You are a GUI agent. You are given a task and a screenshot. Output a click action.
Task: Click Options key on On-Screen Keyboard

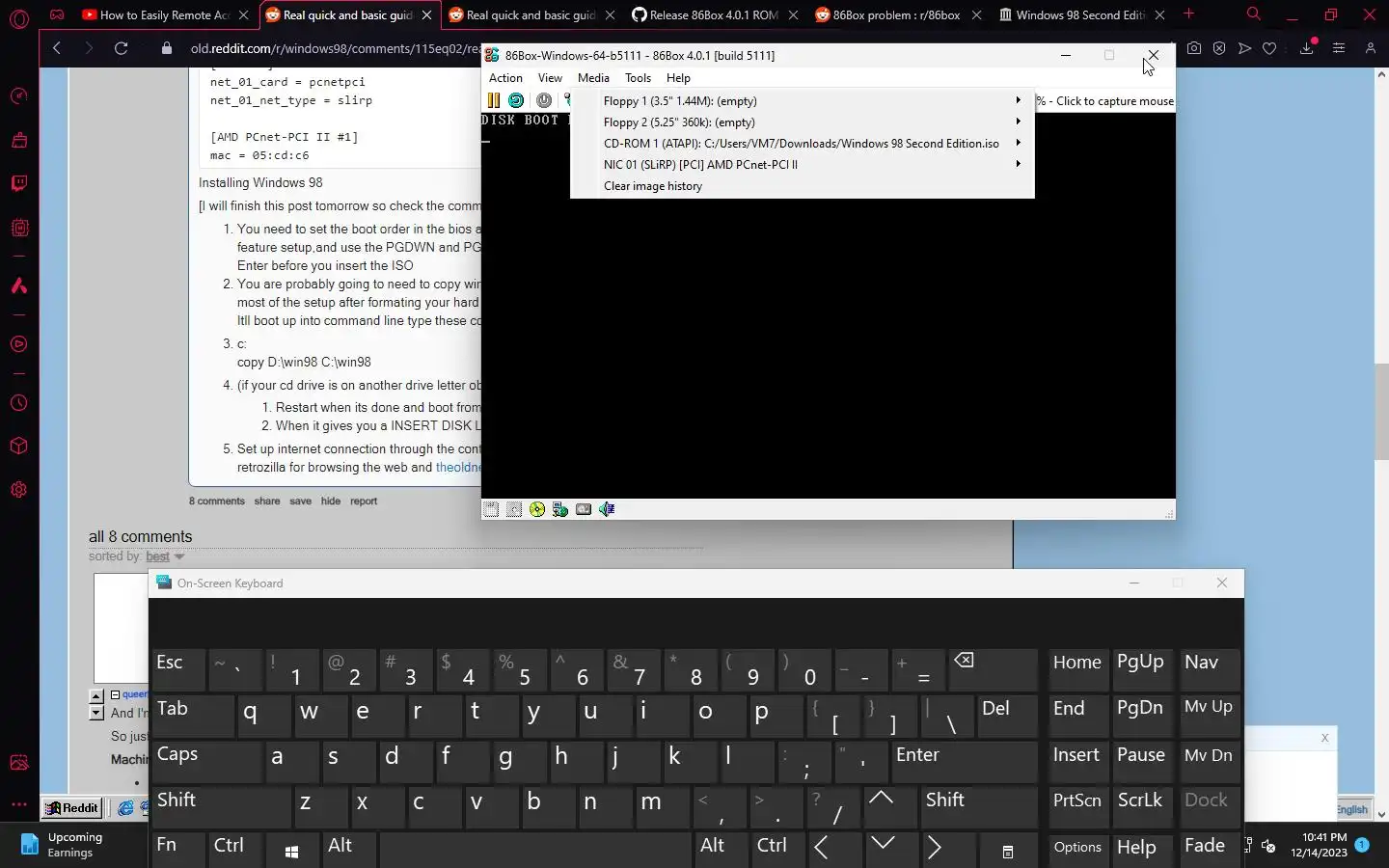click(x=1077, y=849)
